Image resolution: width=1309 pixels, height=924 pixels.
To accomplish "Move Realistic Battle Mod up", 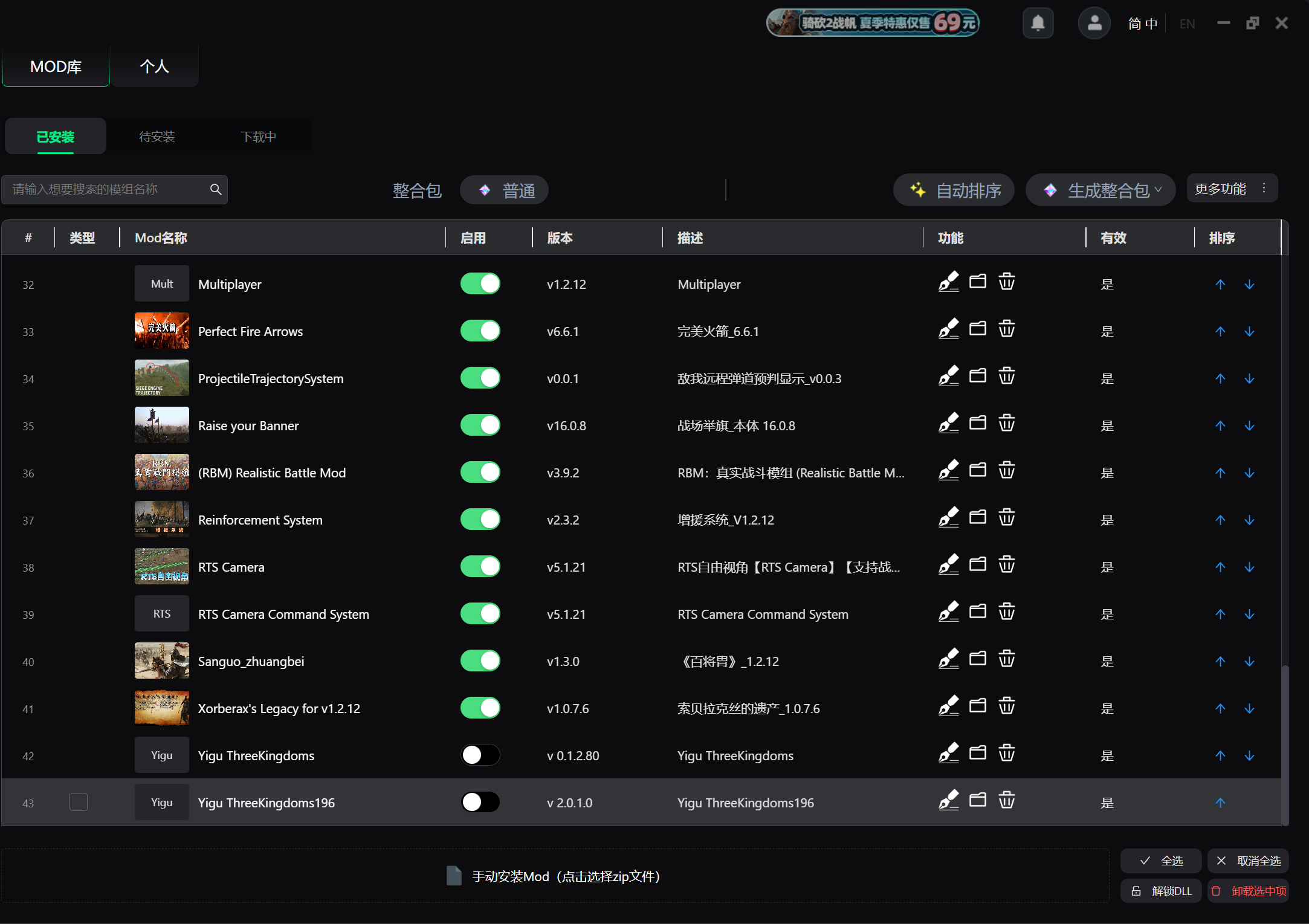I will tap(1221, 473).
